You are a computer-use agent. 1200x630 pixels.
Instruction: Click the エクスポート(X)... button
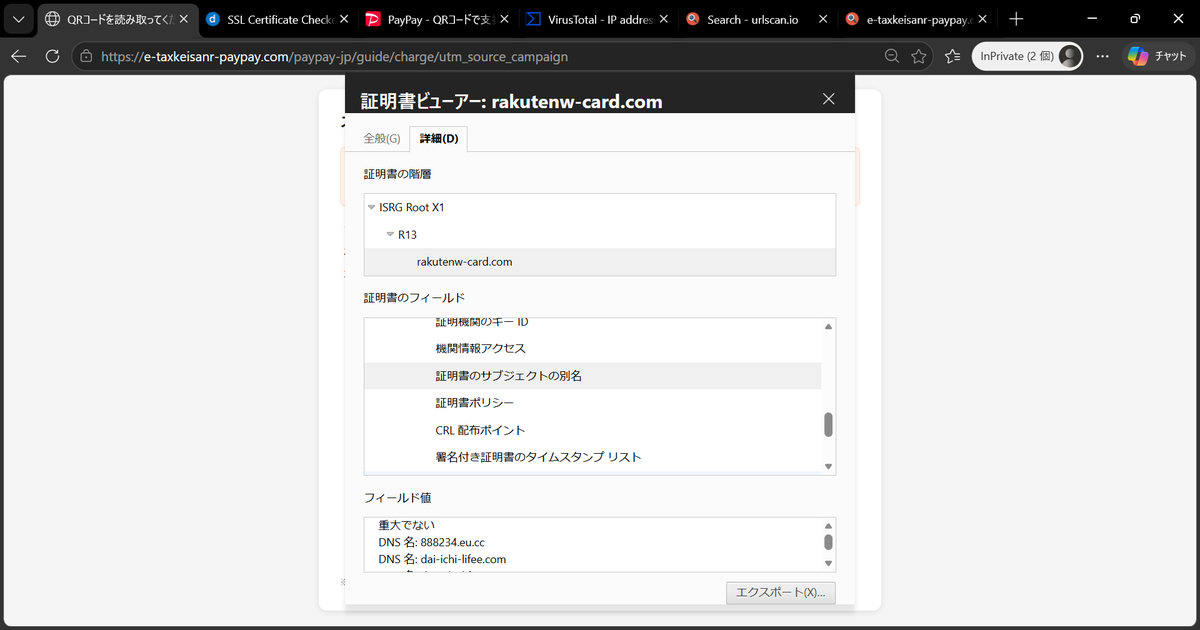781,592
